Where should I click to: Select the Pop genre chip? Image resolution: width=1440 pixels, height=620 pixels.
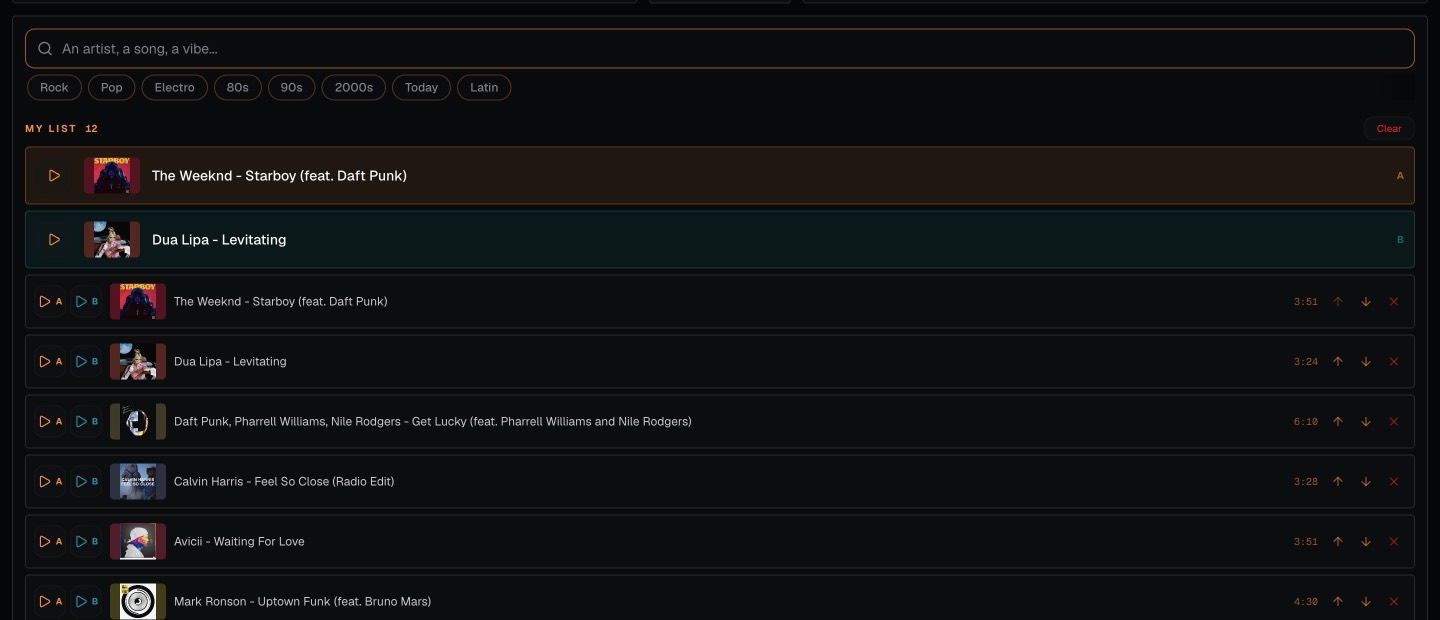pos(112,88)
